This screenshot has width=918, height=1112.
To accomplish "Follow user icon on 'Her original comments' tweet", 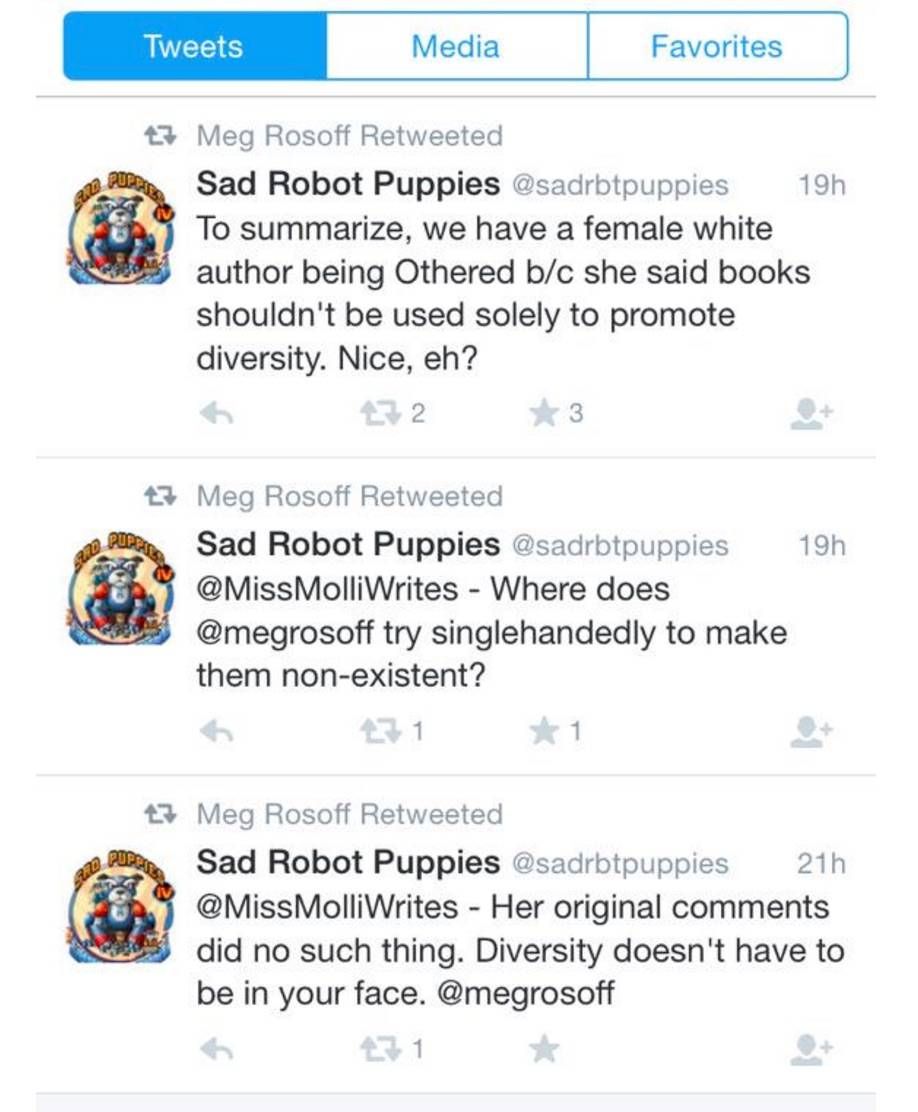I will click(811, 1049).
